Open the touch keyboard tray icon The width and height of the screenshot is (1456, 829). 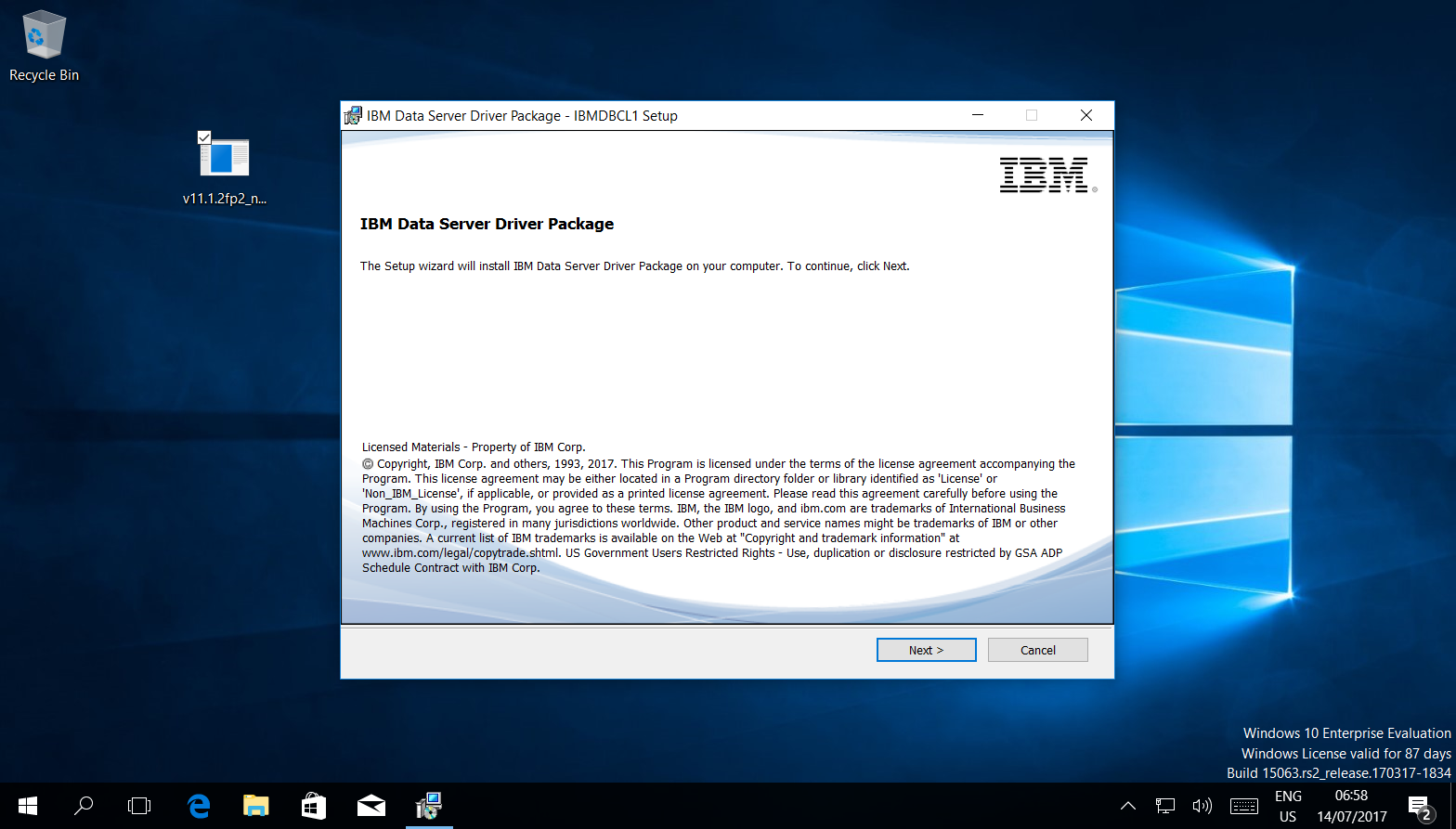coord(1243,806)
